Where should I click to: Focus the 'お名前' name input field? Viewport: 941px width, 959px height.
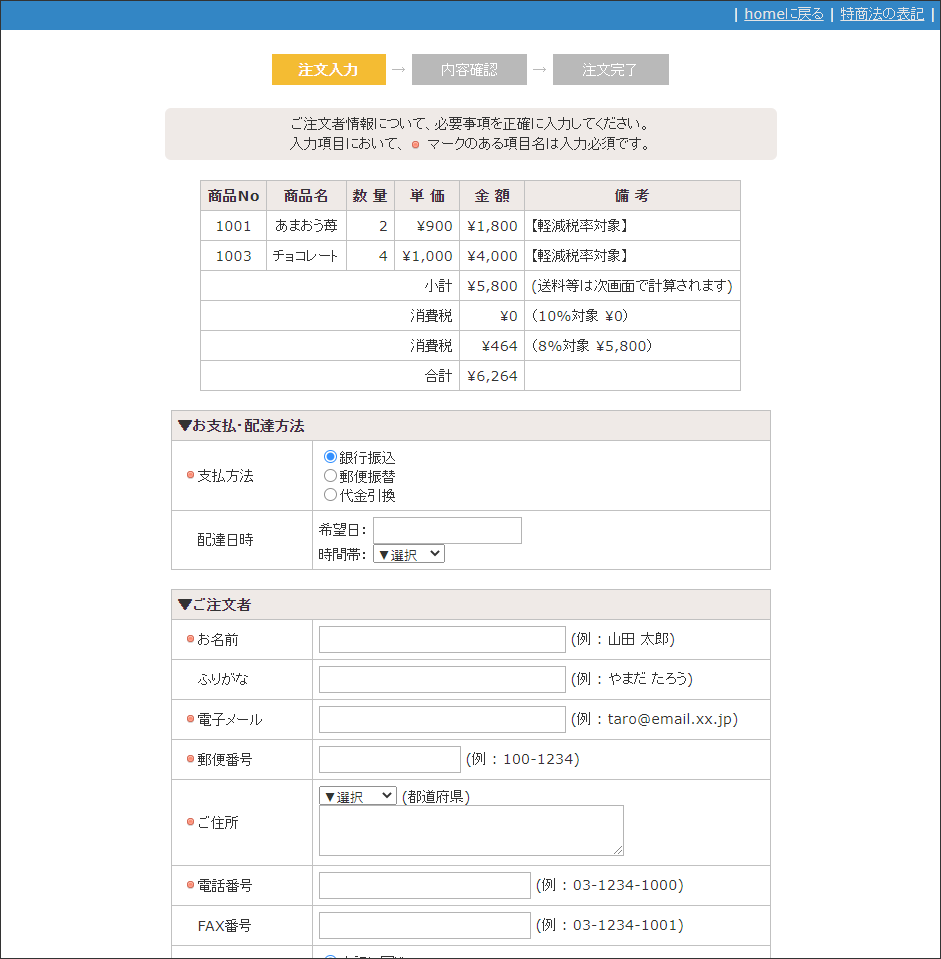[442, 640]
